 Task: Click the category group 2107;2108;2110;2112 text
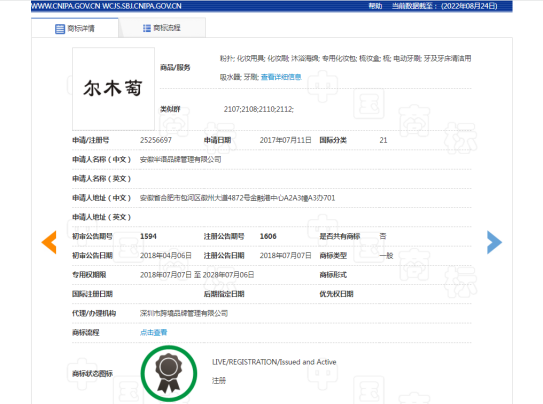tap(259, 109)
